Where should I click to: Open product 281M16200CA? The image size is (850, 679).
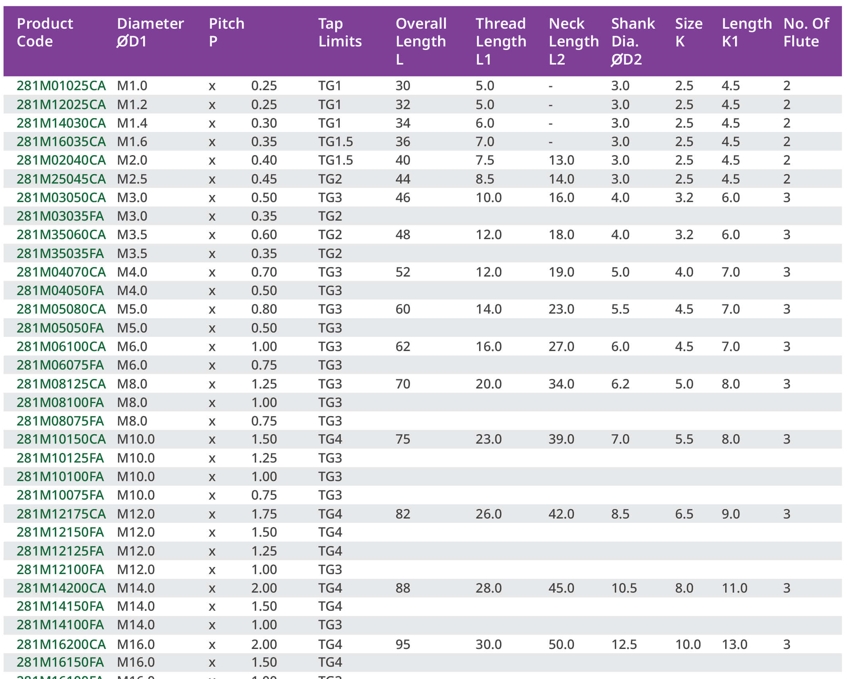click(60, 645)
